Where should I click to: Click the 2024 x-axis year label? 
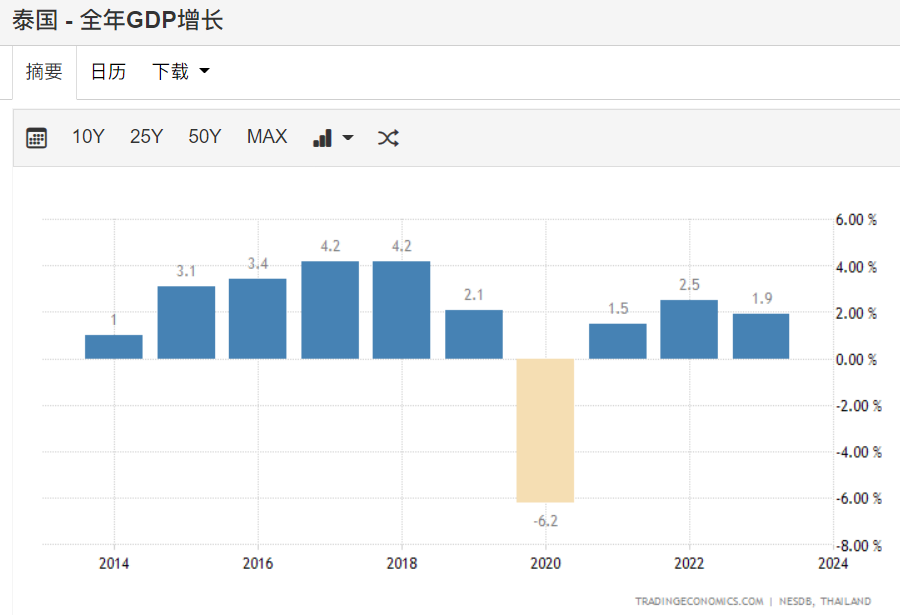pyautogui.click(x=833, y=563)
